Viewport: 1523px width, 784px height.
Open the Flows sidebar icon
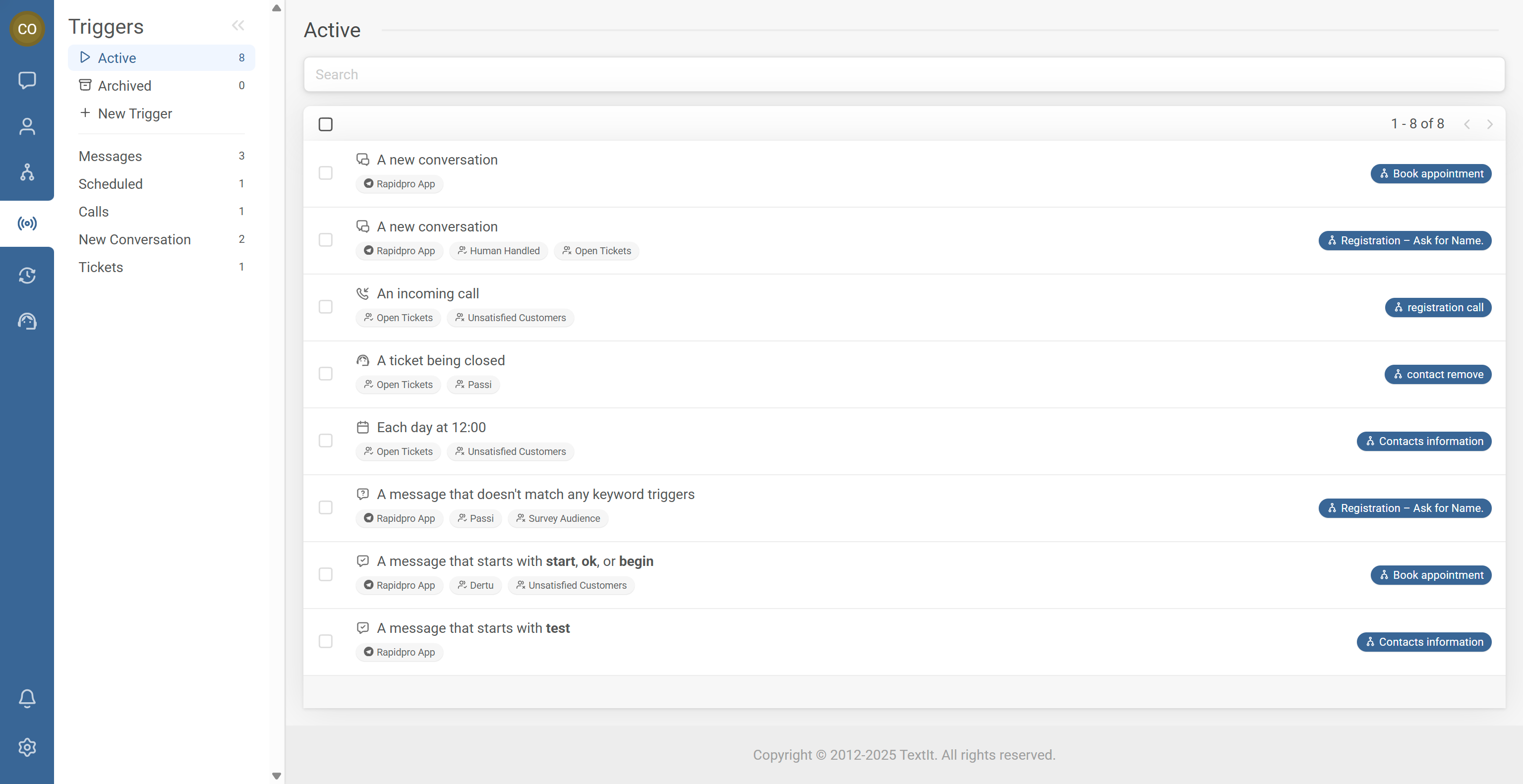27,172
